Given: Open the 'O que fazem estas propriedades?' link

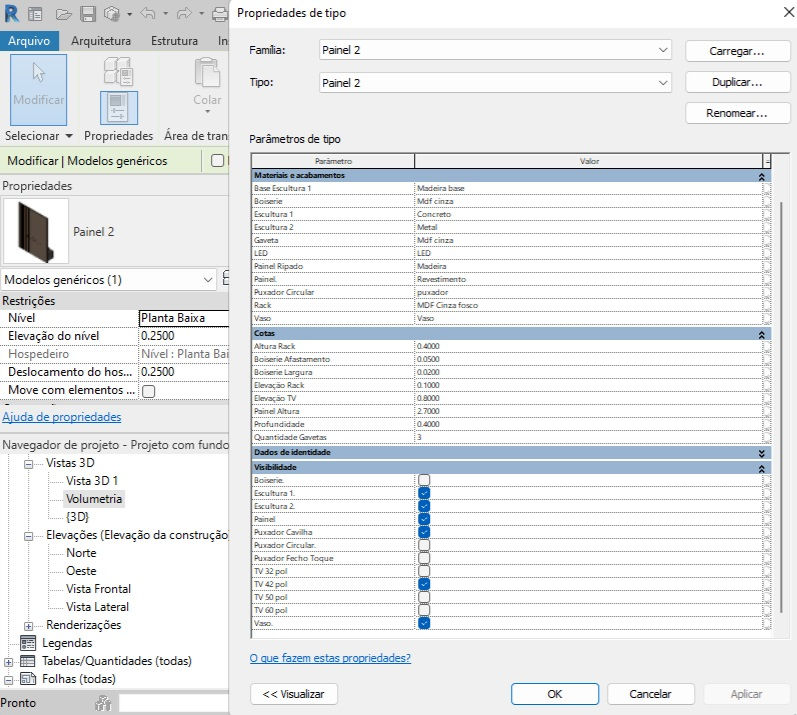Looking at the screenshot, I should (330, 658).
